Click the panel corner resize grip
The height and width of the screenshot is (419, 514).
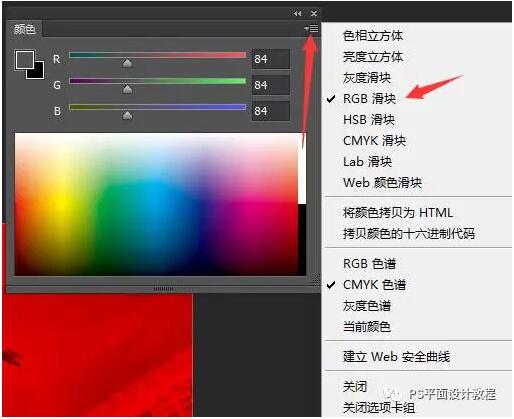[315, 279]
